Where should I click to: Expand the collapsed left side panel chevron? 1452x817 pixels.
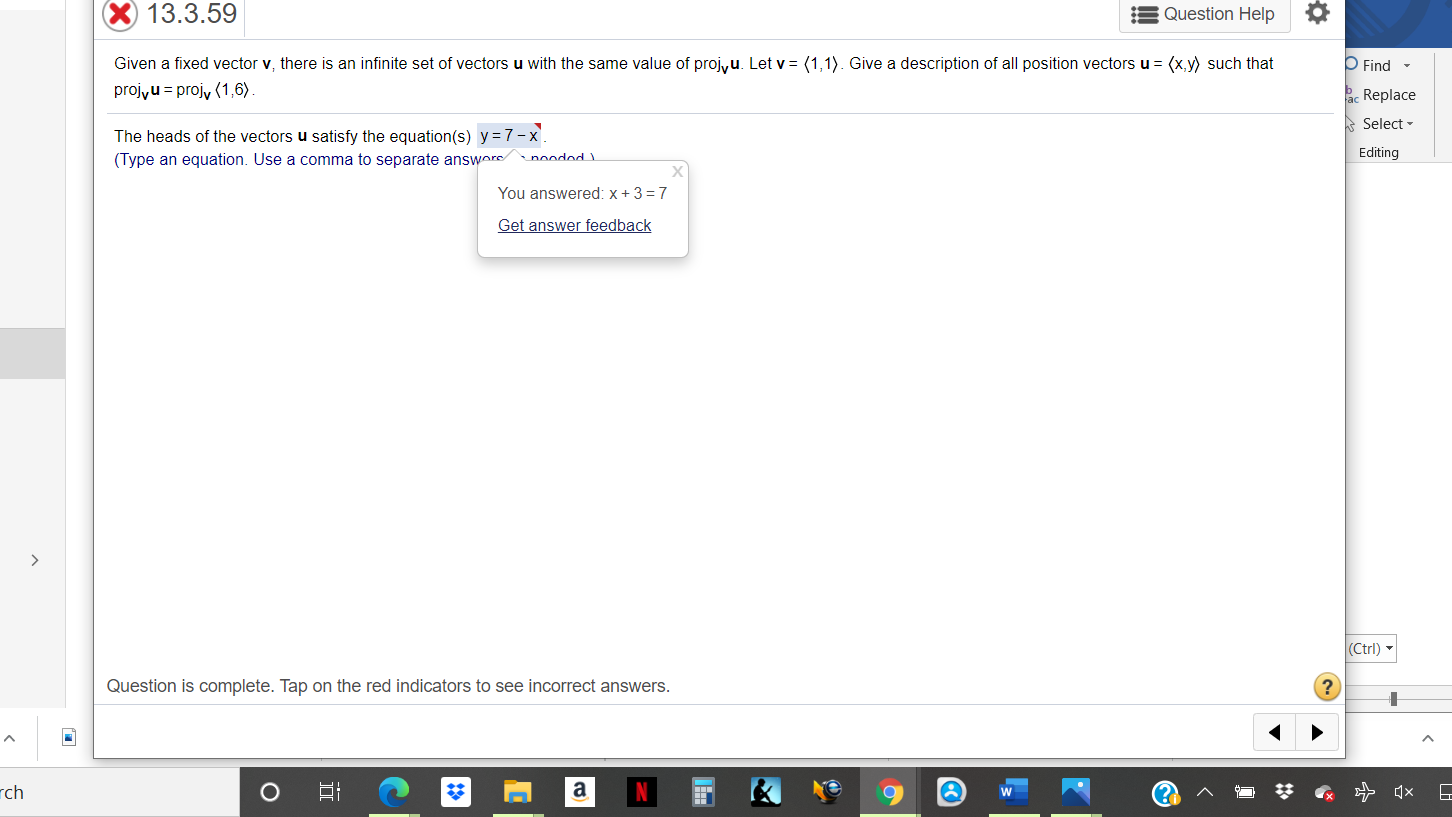pyautogui.click(x=34, y=560)
